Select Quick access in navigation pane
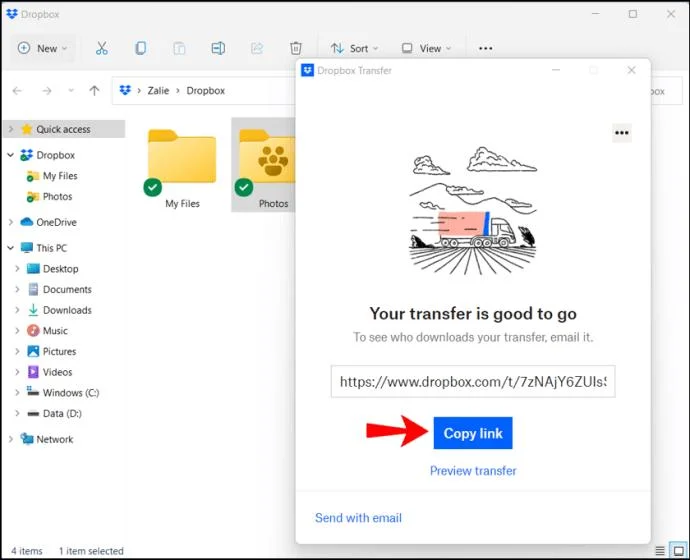This screenshot has height=560, width=690. pos(63,129)
